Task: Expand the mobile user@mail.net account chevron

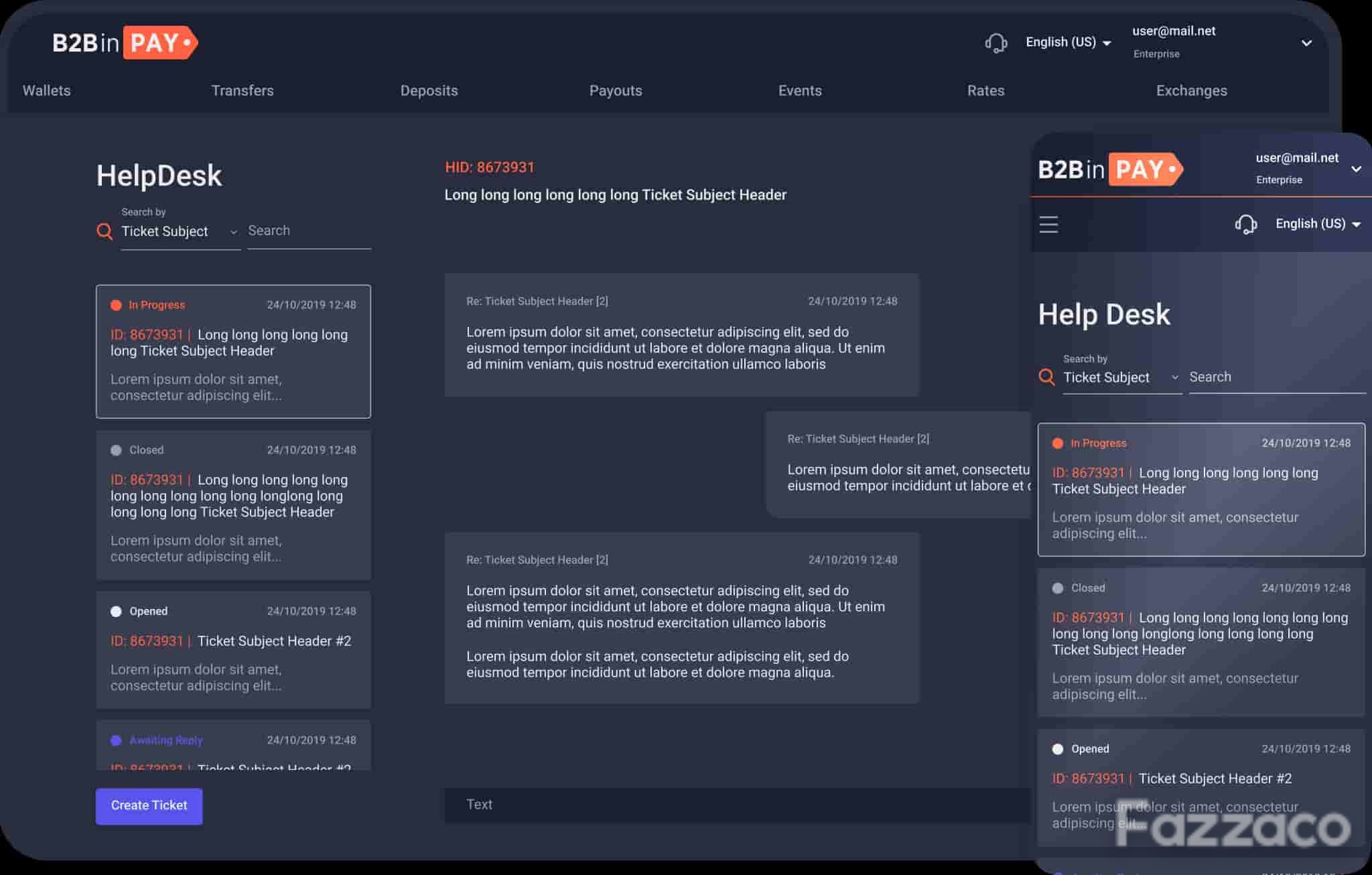Action: click(x=1356, y=169)
